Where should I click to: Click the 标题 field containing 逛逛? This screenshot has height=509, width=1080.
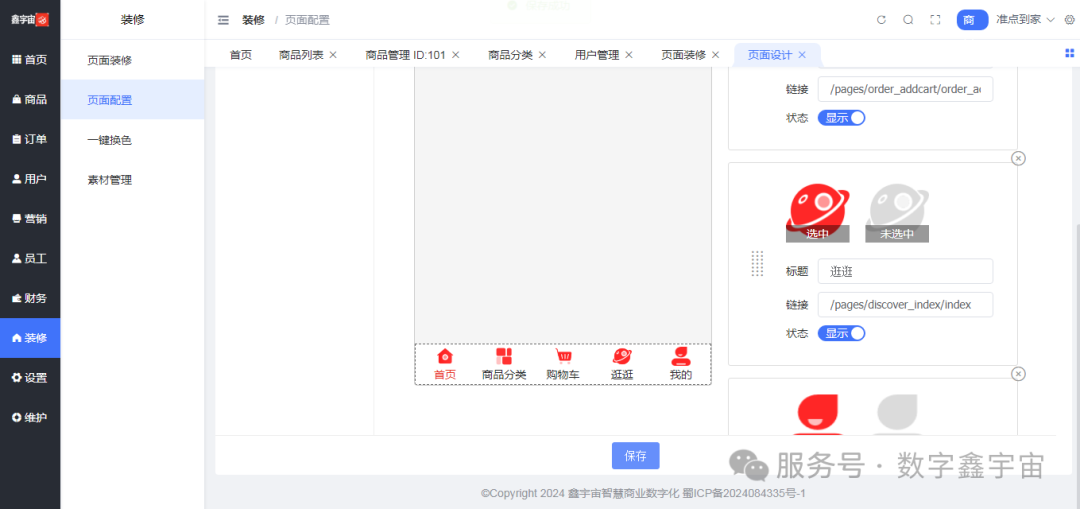coord(905,271)
